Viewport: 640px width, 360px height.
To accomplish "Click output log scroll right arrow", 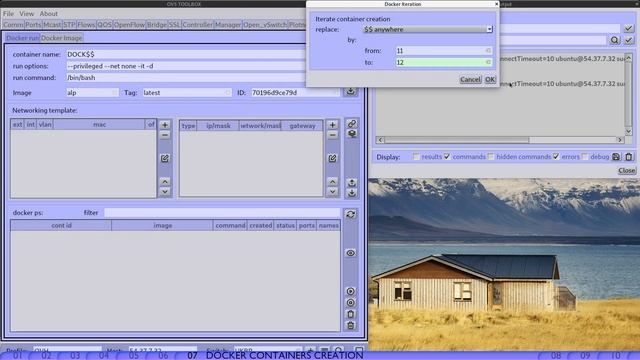I will tap(620, 140).
